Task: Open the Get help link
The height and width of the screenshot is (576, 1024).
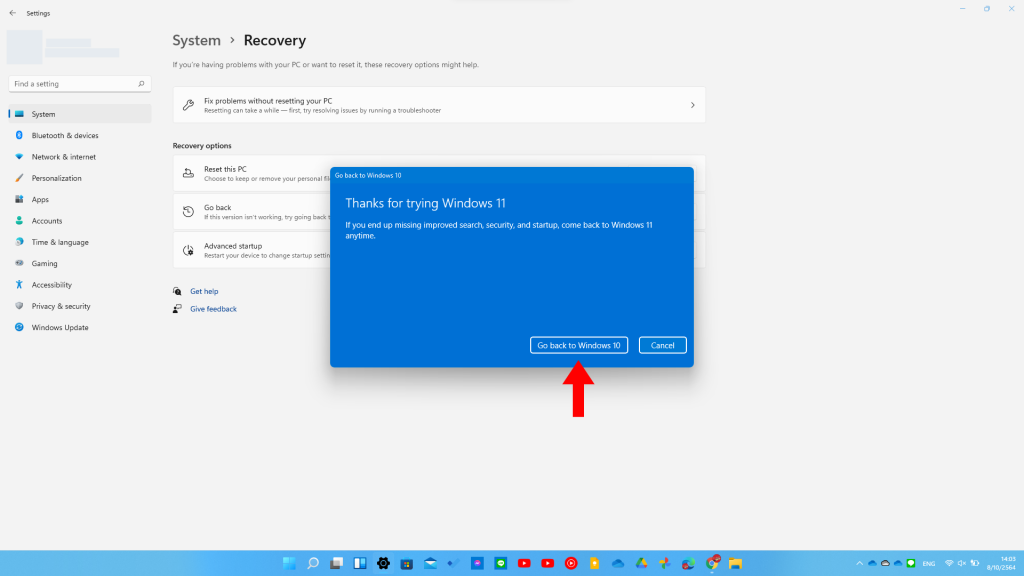Action: tap(204, 291)
